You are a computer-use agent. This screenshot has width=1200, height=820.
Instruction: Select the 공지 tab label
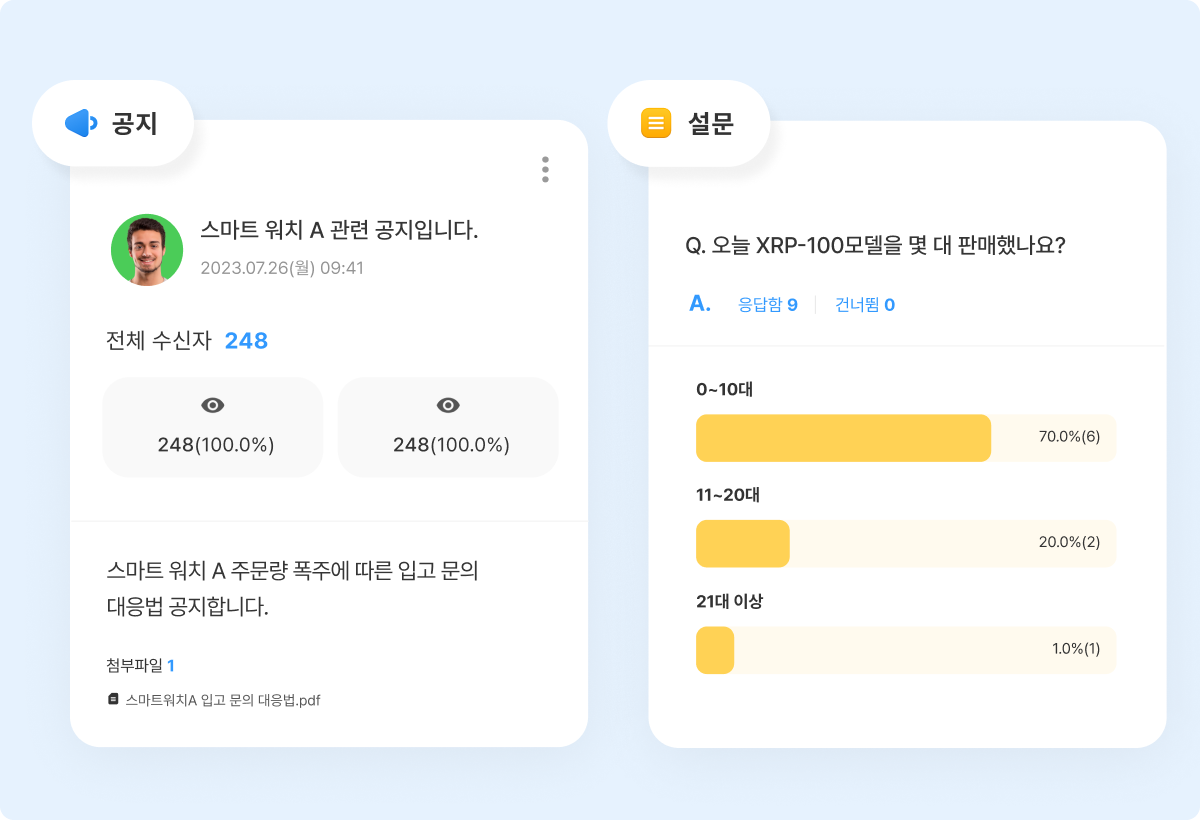(134, 123)
